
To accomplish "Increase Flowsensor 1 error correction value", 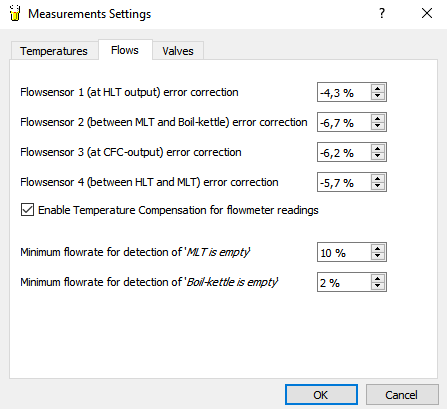I will (378, 88).
